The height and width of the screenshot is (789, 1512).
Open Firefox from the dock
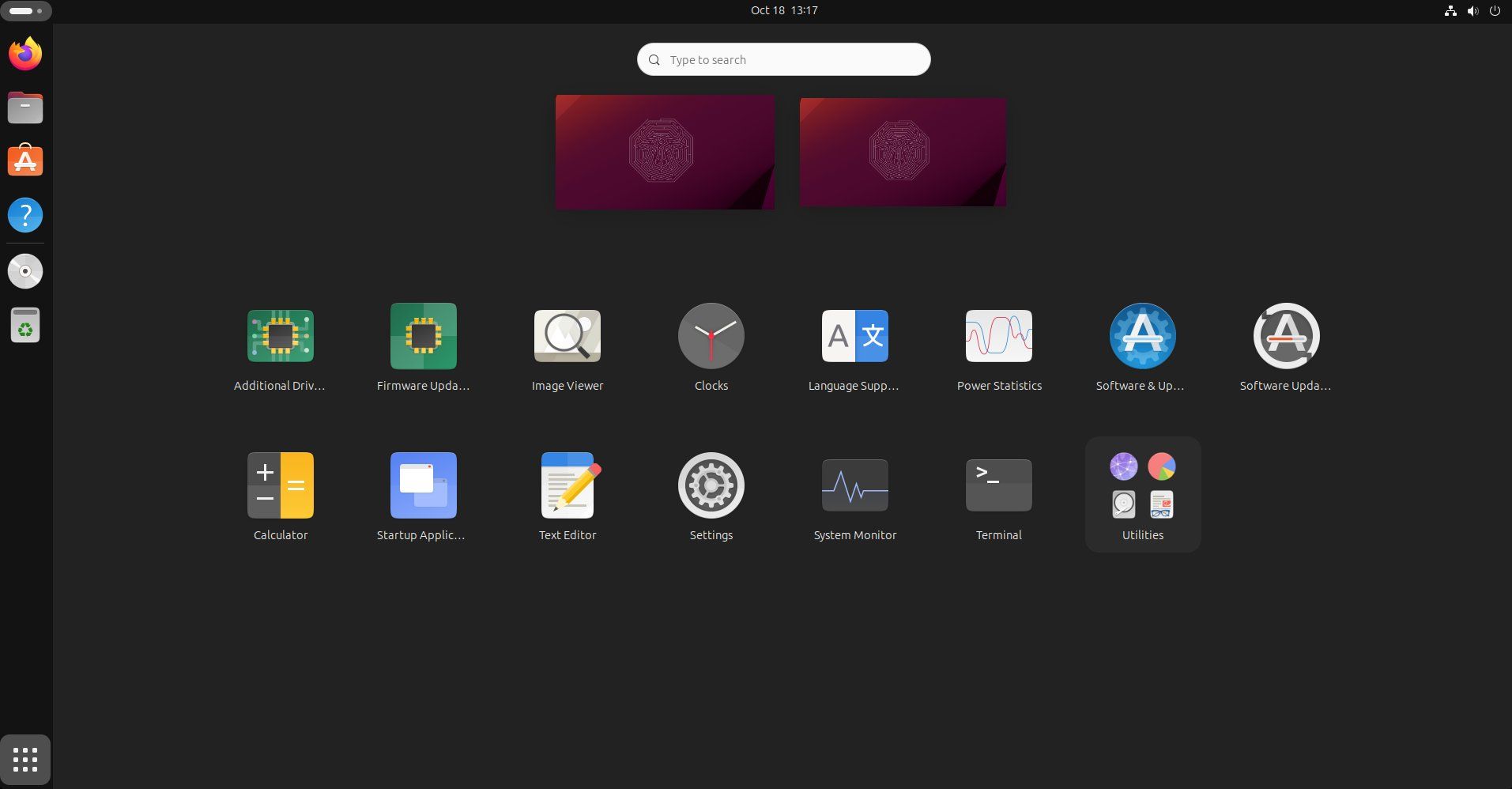25,53
